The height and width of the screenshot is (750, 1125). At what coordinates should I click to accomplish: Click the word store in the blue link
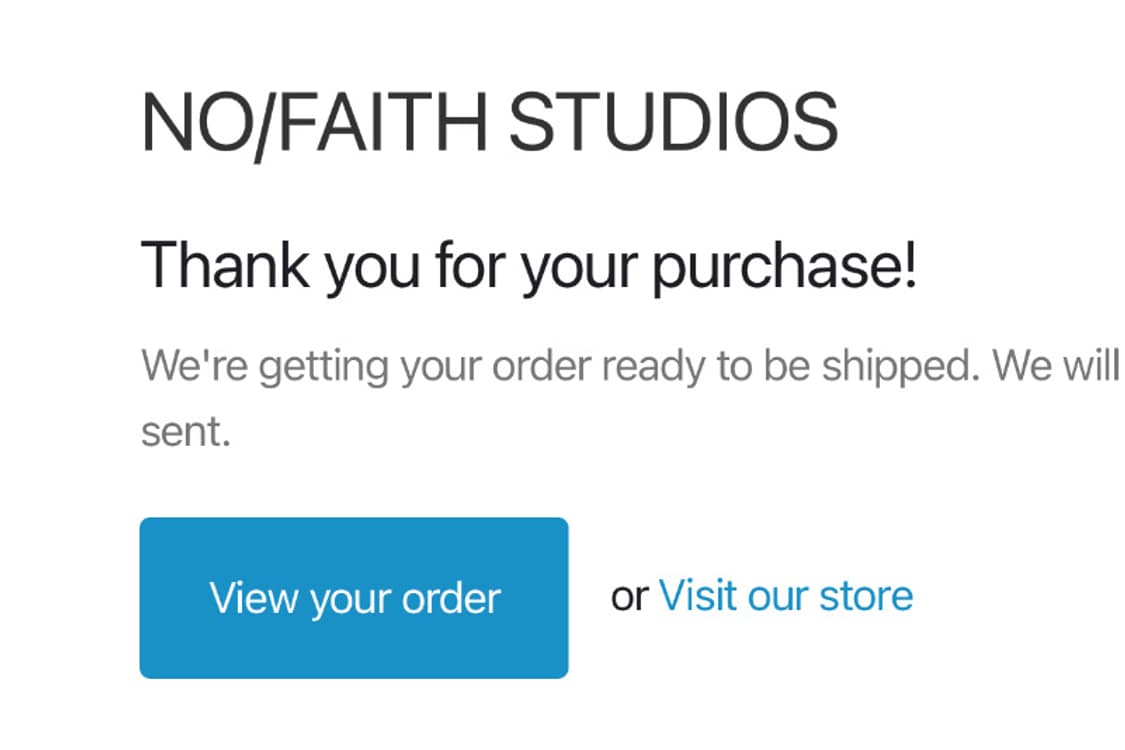(x=866, y=596)
